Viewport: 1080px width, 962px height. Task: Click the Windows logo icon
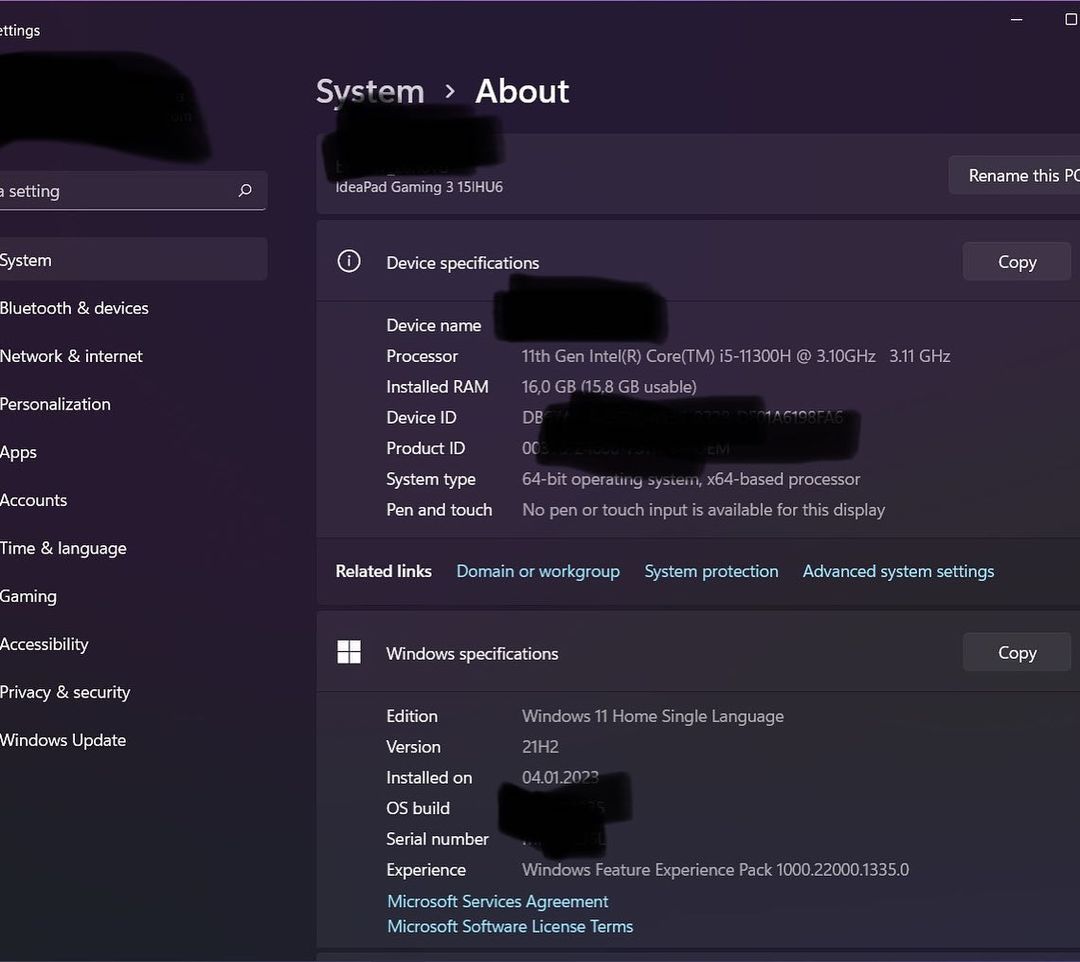click(349, 651)
